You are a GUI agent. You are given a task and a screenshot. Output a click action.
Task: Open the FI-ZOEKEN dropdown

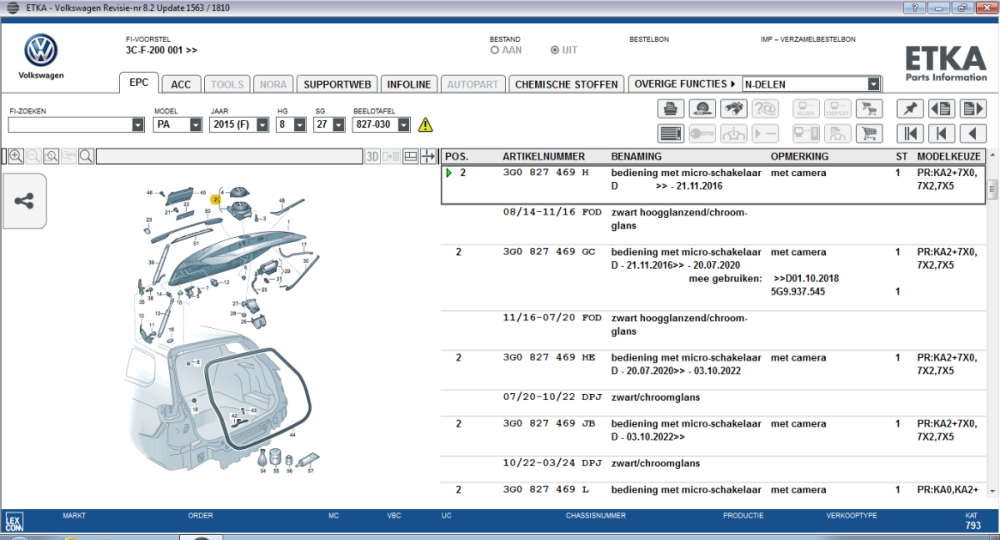point(138,125)
